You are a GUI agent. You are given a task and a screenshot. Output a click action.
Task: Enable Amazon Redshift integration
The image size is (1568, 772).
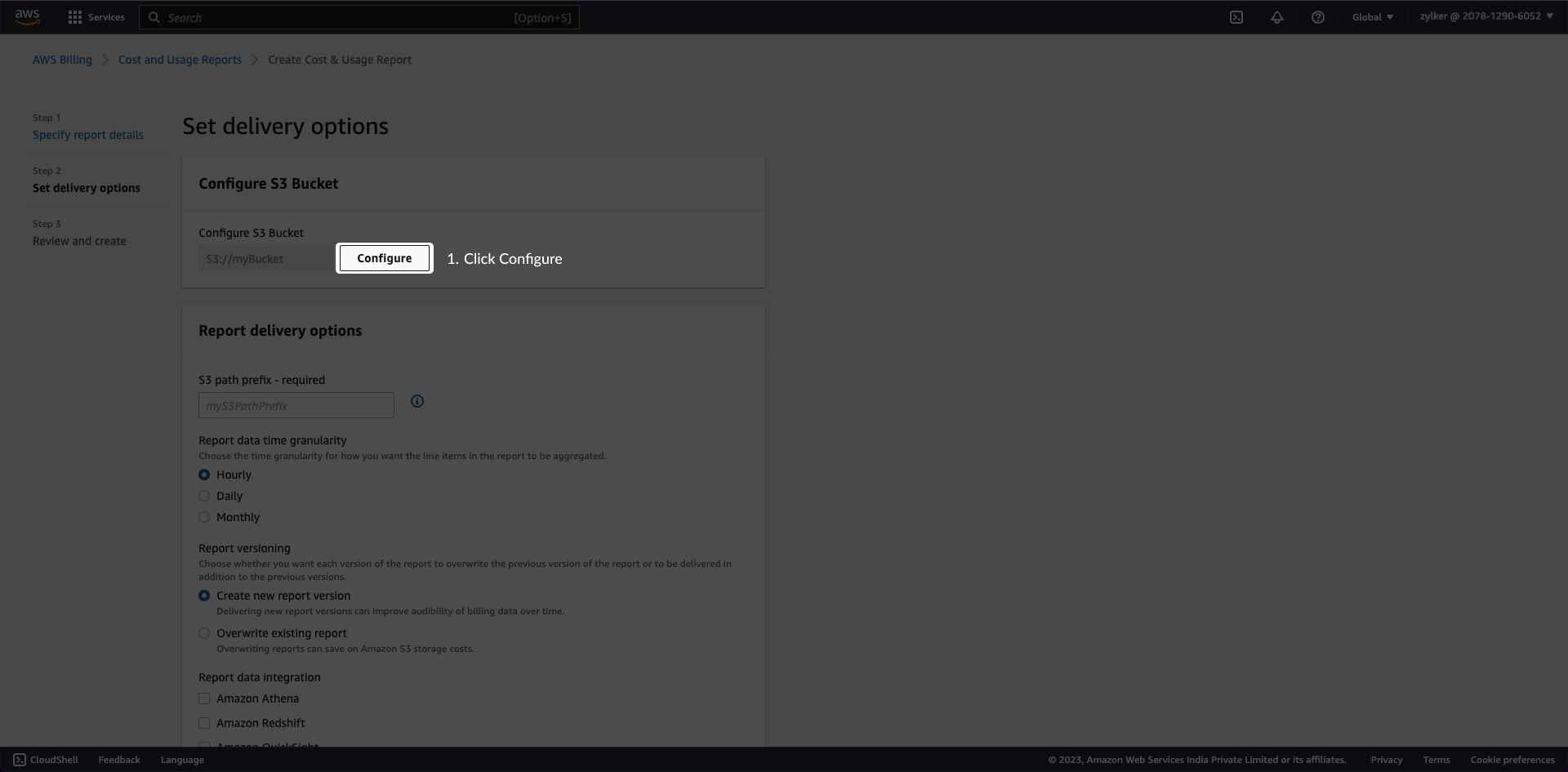coord(204,723)
